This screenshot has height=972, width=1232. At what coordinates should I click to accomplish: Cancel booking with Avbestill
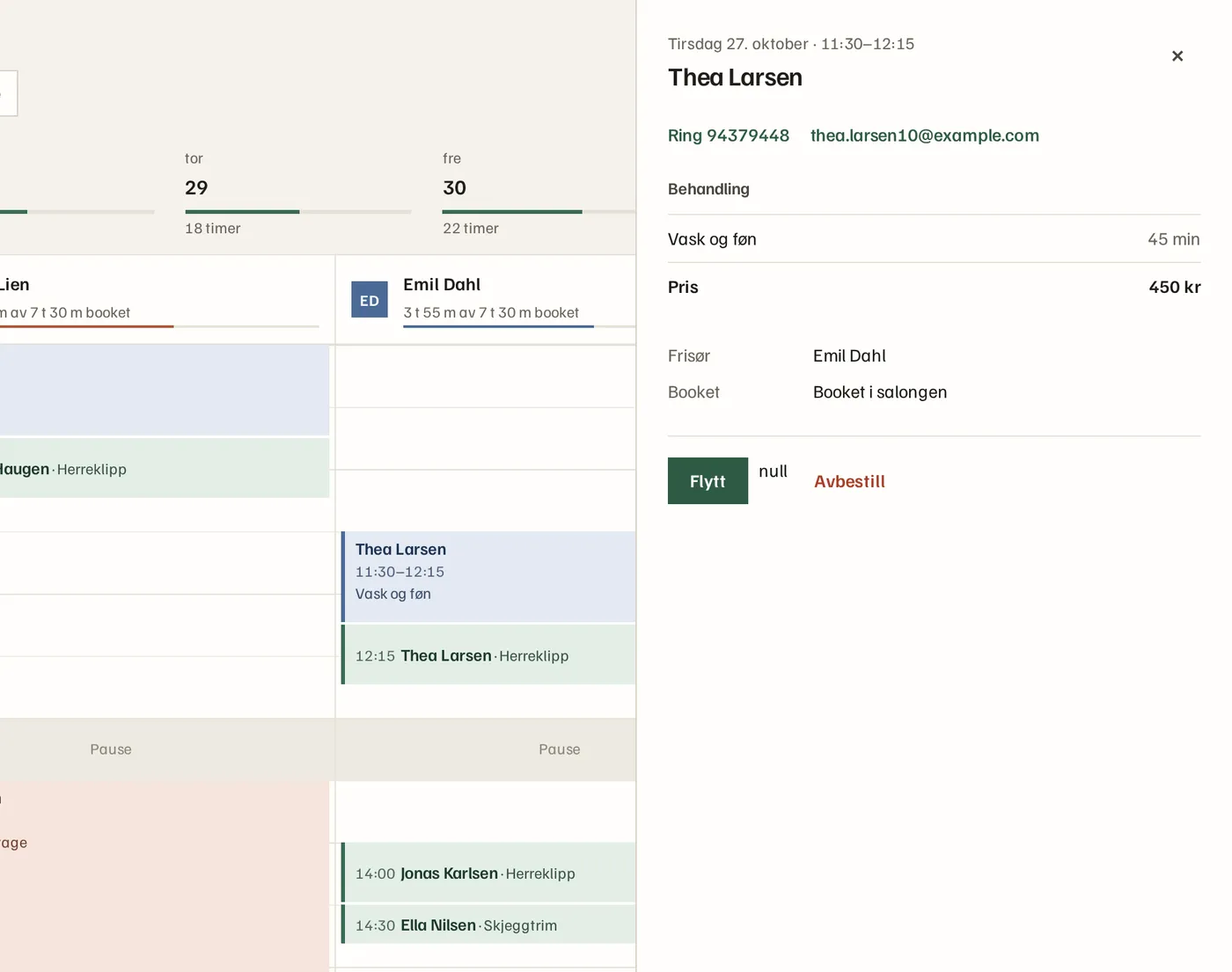click(x=849, y=481)
